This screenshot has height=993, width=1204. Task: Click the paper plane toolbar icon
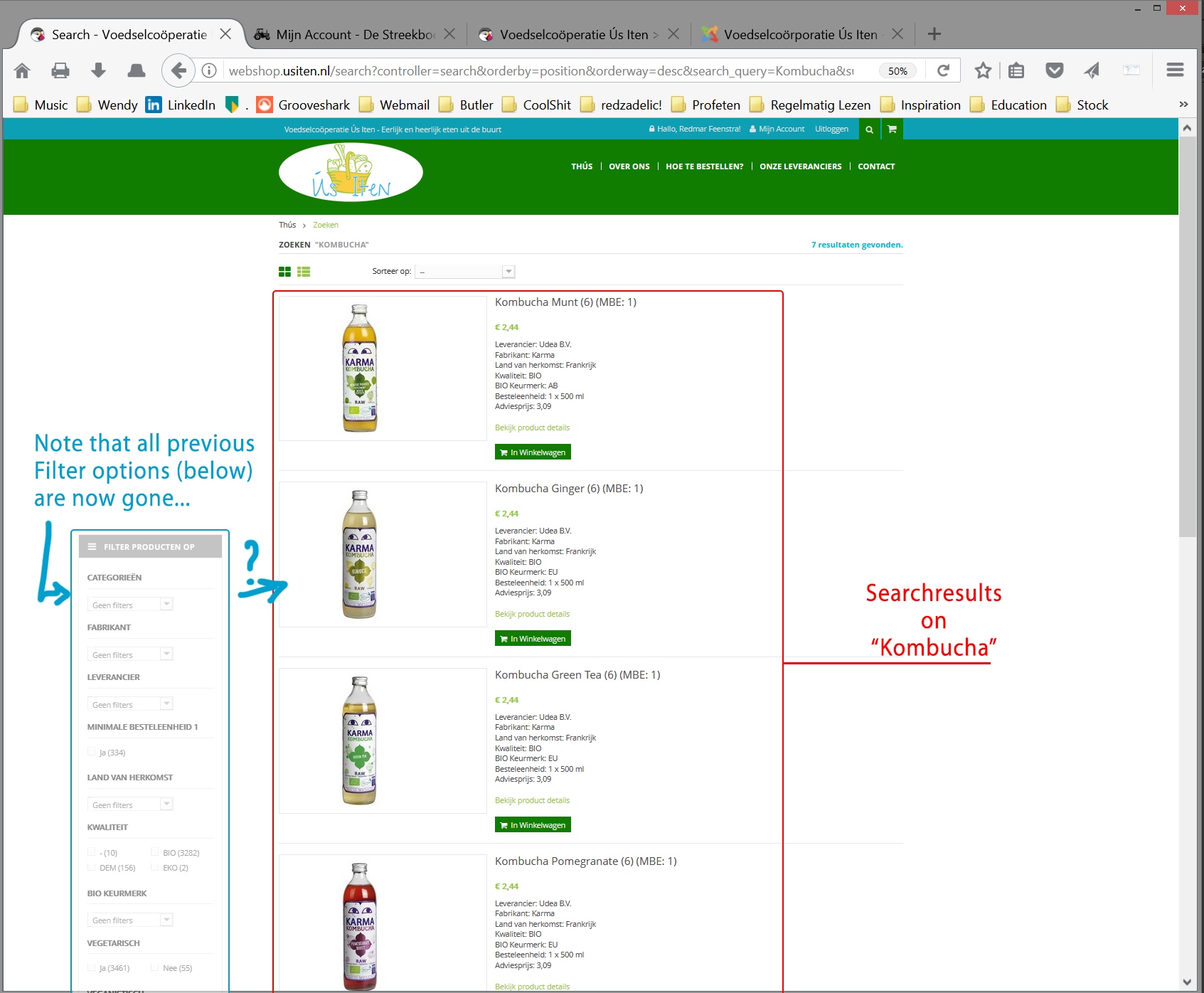tap(1092, 70)
